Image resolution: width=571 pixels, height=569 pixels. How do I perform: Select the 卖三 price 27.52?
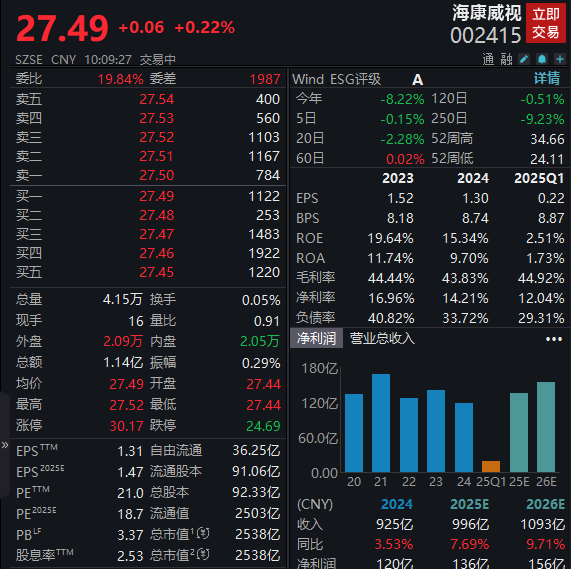pos(157,137)
